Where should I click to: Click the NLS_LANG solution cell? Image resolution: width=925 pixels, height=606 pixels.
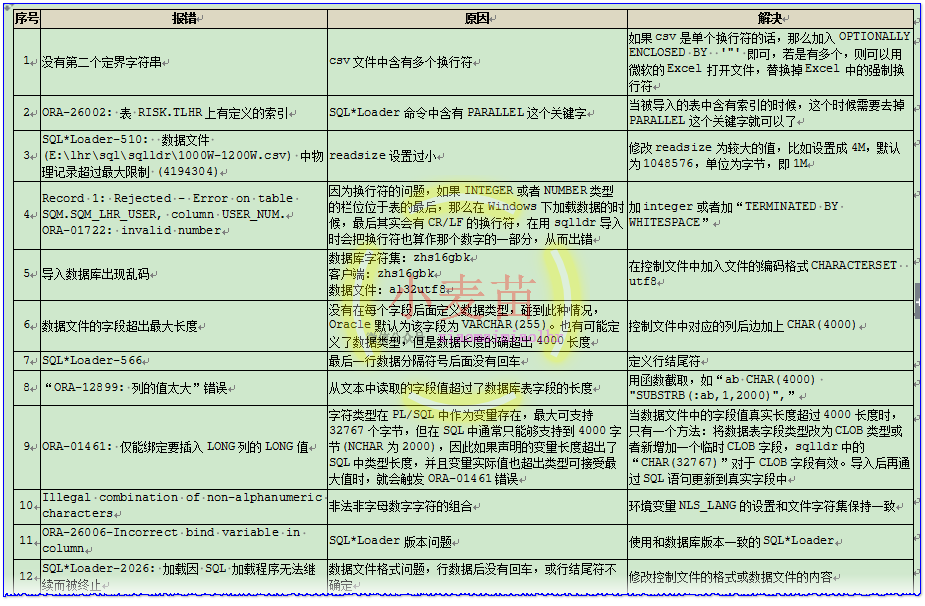coord(770,506)
